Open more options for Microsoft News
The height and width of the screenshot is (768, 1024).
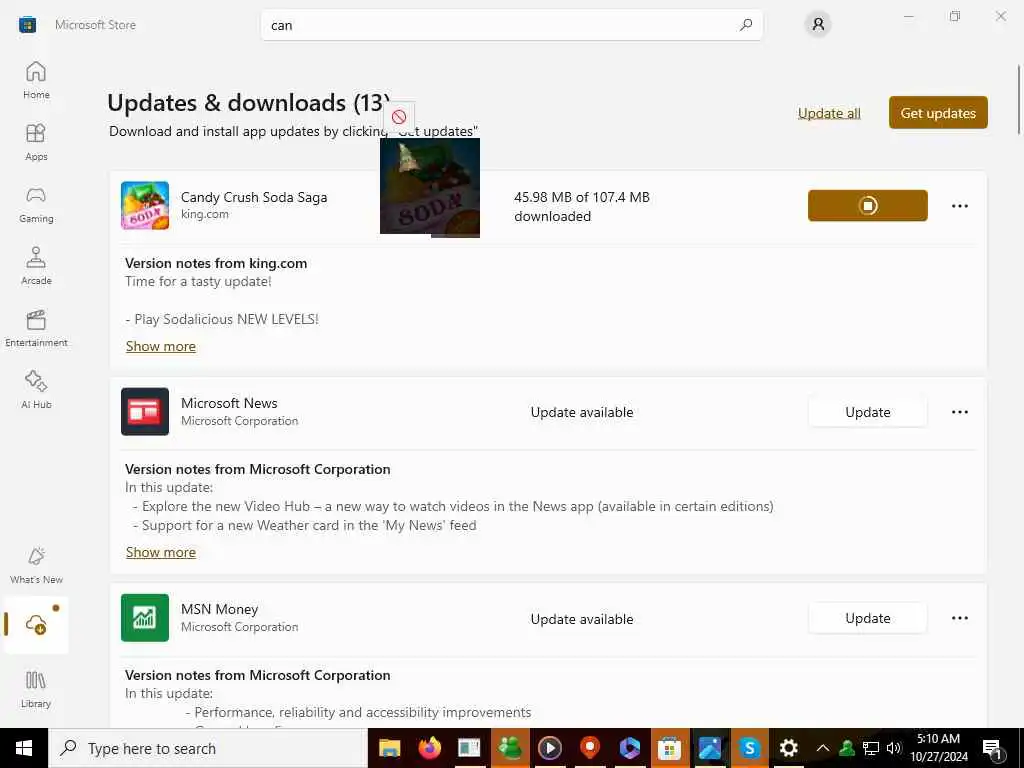click(x=959, y=412)
